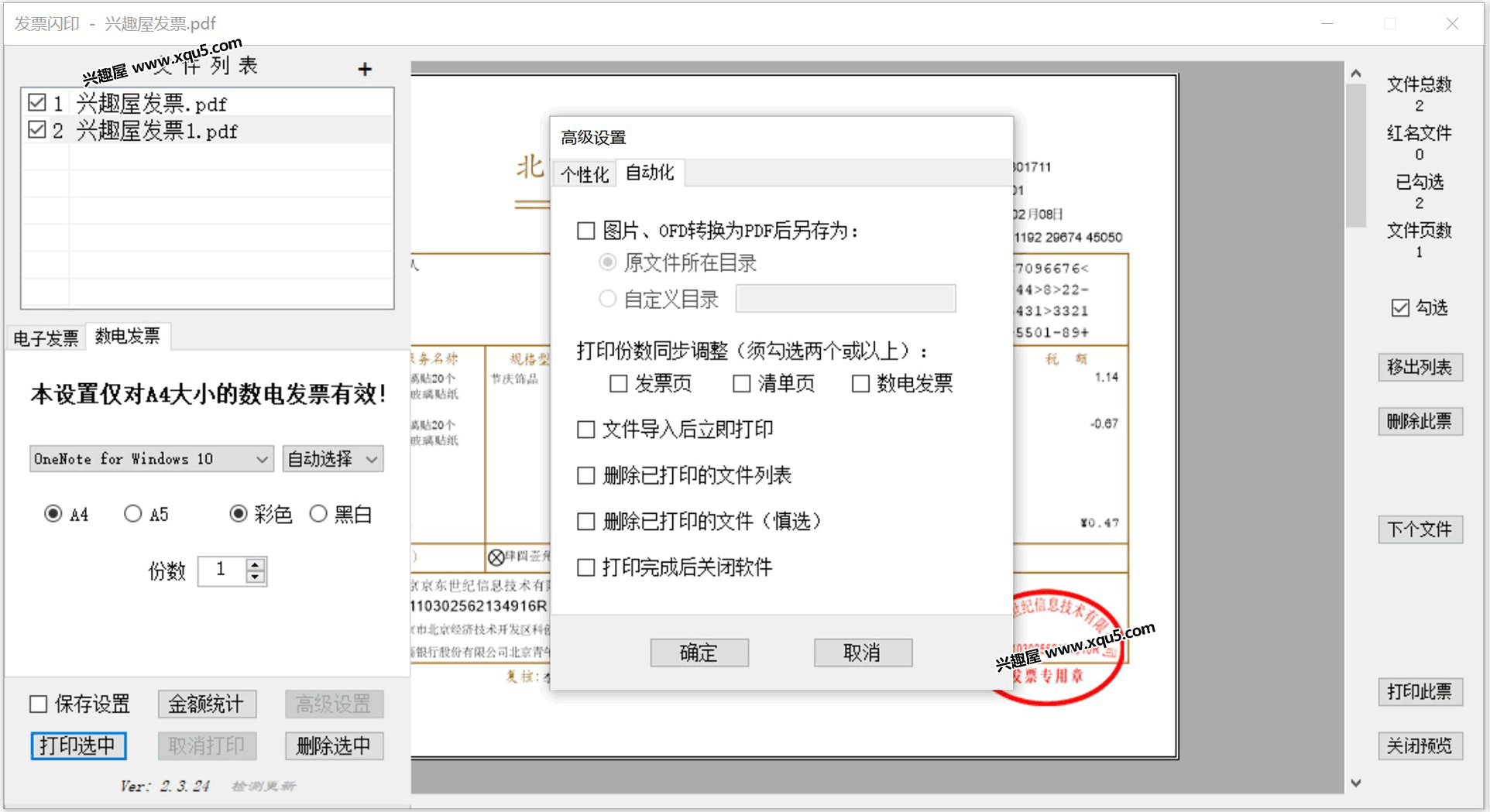Viewport: 1490px width, 812px height.
Task: Click the 金额统计 button
Action: 207,704
